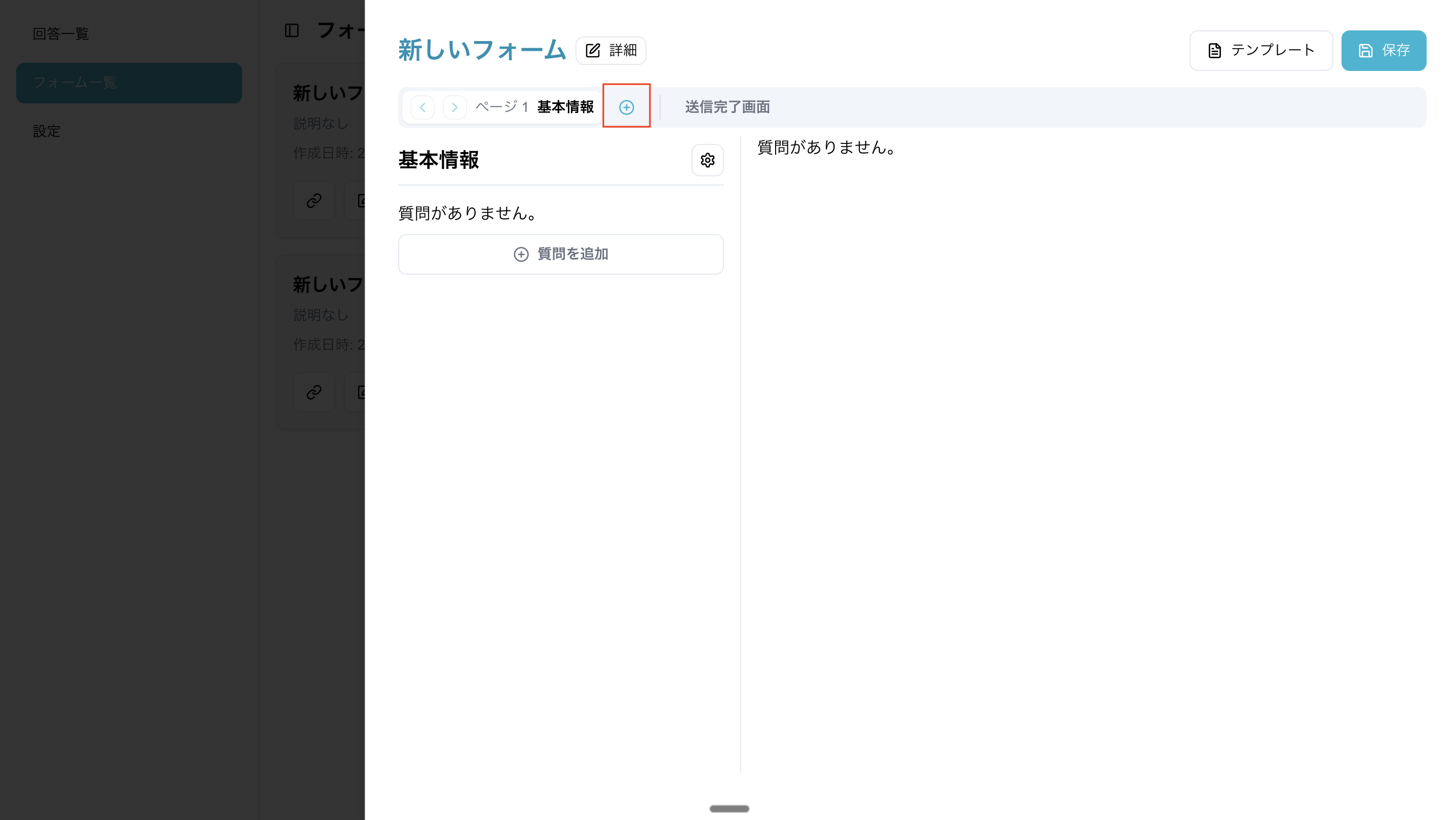
Task: Open the テンプレート button
Action: [1260, 50]
